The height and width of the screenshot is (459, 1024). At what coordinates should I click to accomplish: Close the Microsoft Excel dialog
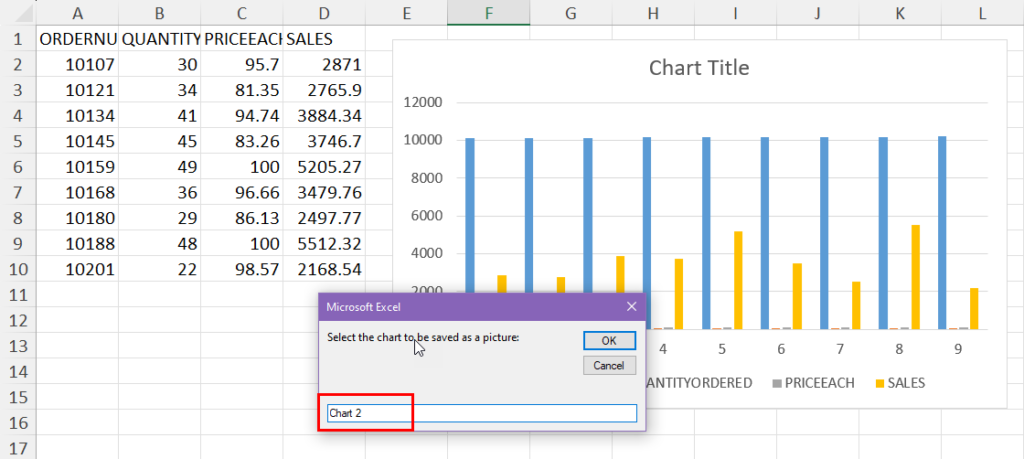click(632, 306)
